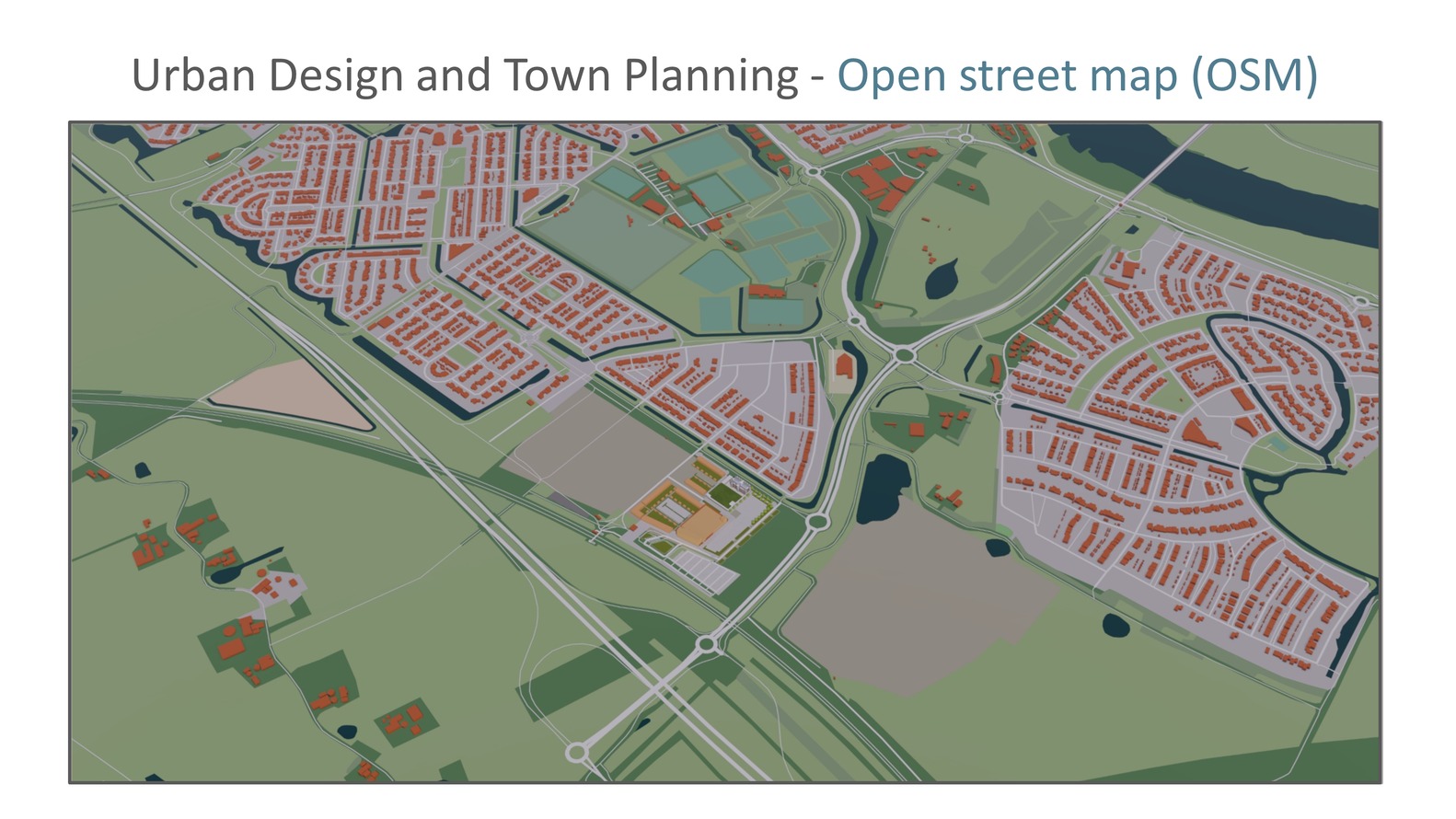Select the main roundabout with the dark green center

(906, 354)
